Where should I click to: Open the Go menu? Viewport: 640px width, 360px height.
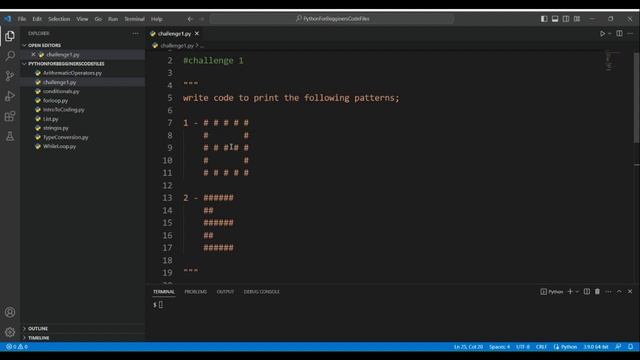click(x=98, y=19)
